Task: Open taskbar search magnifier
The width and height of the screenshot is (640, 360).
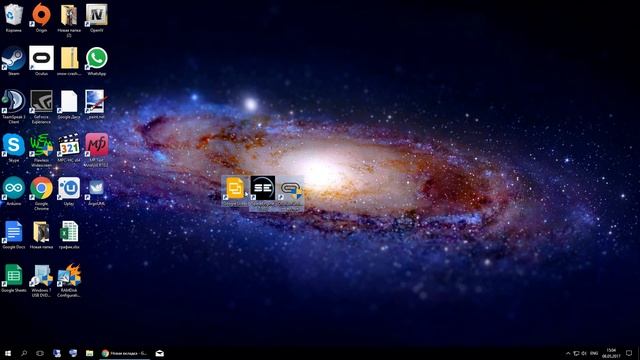Action: [24, 353]
